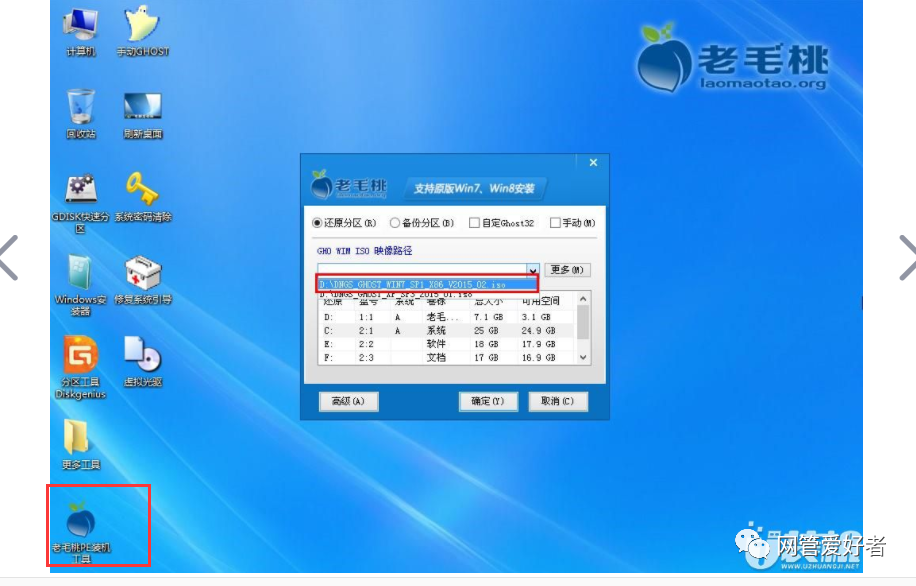Launch 修复系统引导 first-aid icon
This screenshot has width=916, height=586.
[x=143, y=280]
